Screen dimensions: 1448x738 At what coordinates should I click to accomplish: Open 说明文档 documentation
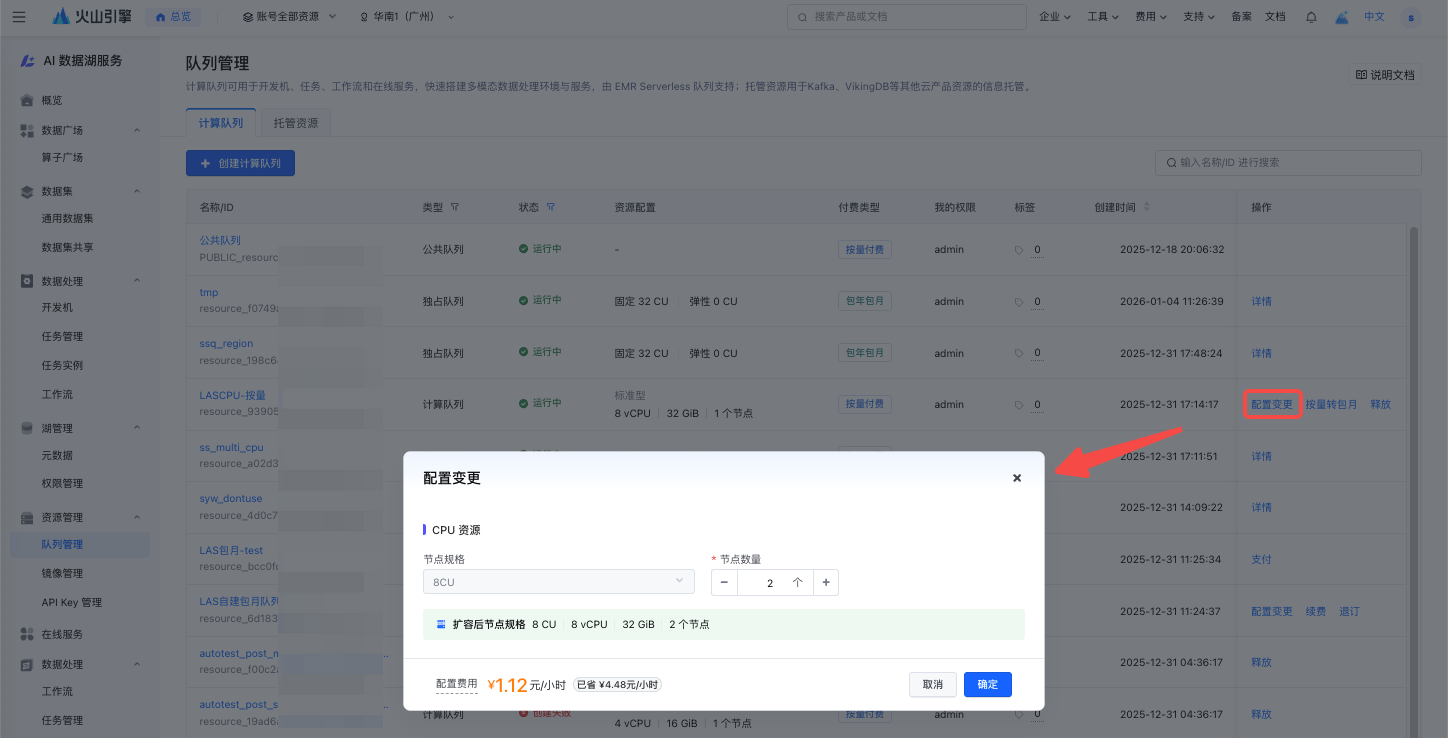click(1385, 75)
